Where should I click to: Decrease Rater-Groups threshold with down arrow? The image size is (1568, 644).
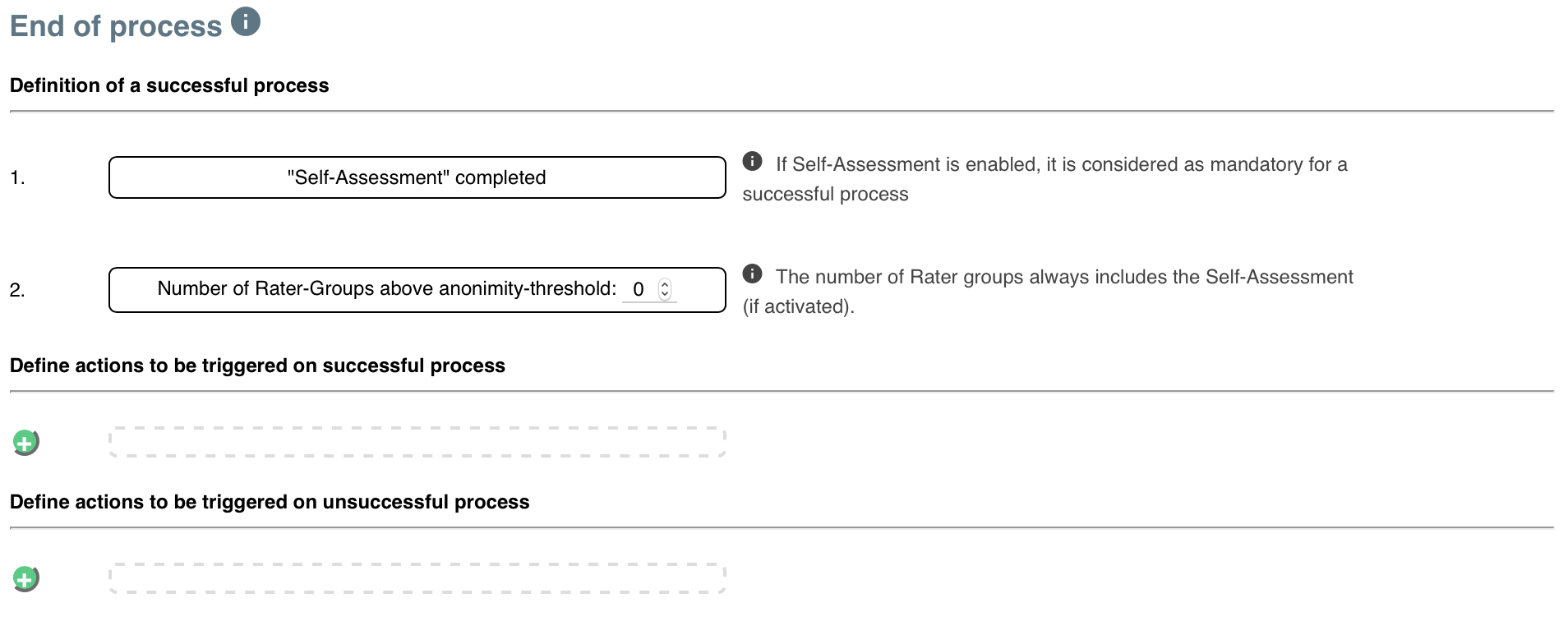(665, 294)
